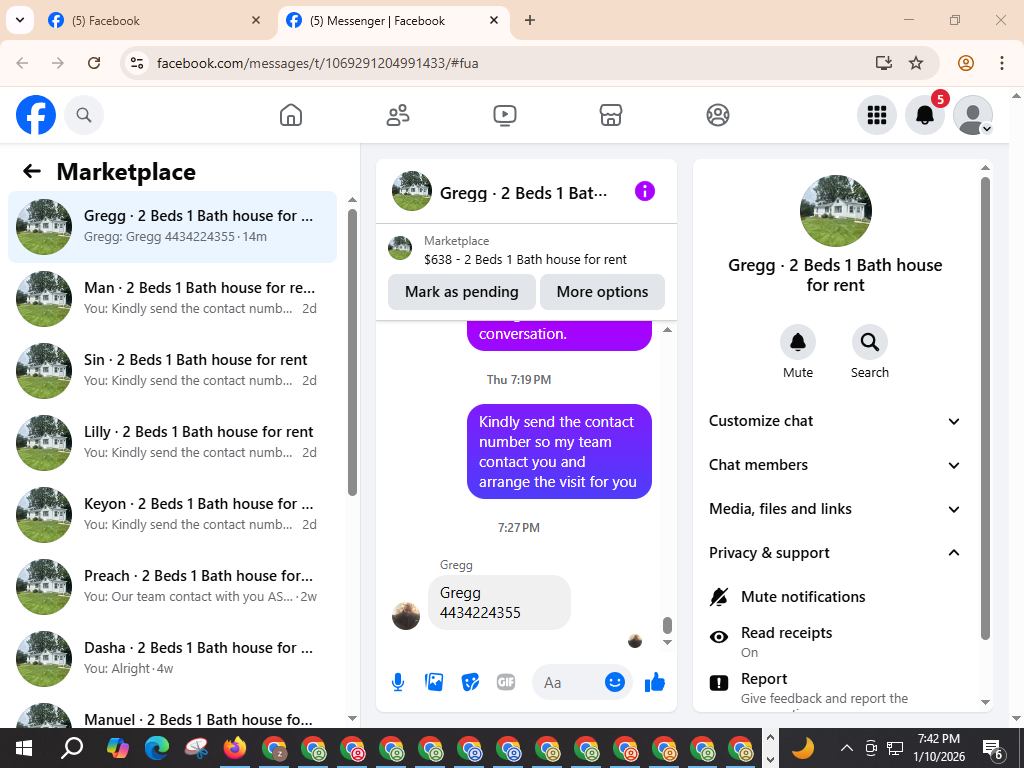Screen dimensions: 1024x768
Task: Open Windows taskbar search
Action: click(72, 748)
